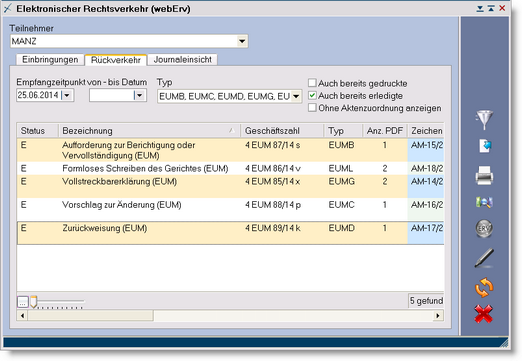Click the binoculars search icon
The image size is (522, 361).
[484, 202]
